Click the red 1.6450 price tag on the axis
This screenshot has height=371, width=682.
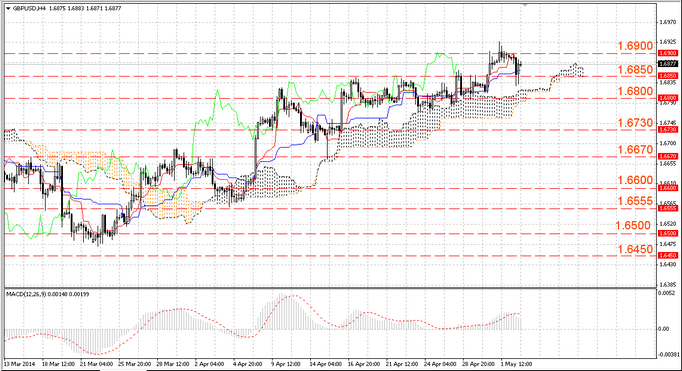[668, 255]
